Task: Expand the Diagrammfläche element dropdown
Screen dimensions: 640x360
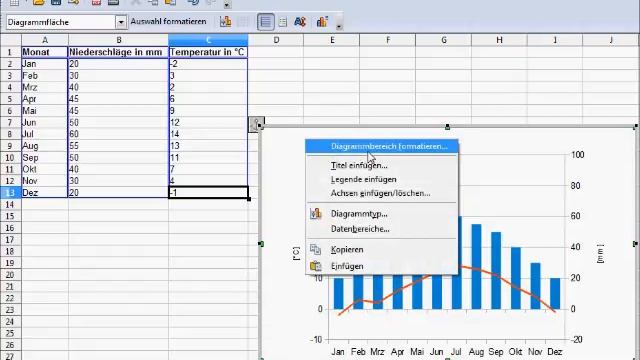Action: click(121, 22)
